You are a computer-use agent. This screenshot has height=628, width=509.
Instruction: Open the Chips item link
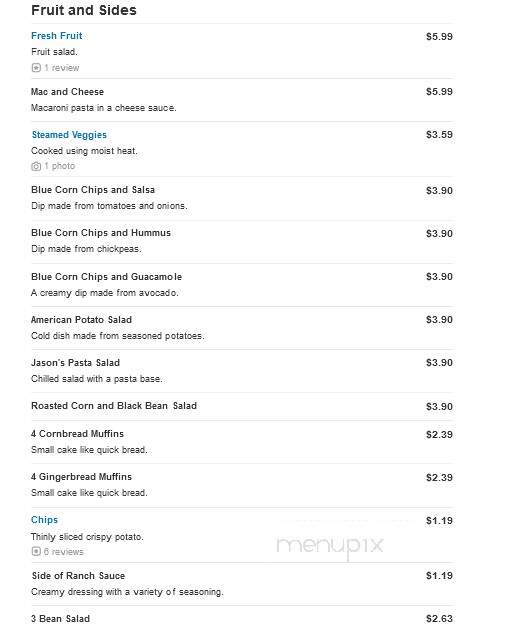tap(44, 520)
